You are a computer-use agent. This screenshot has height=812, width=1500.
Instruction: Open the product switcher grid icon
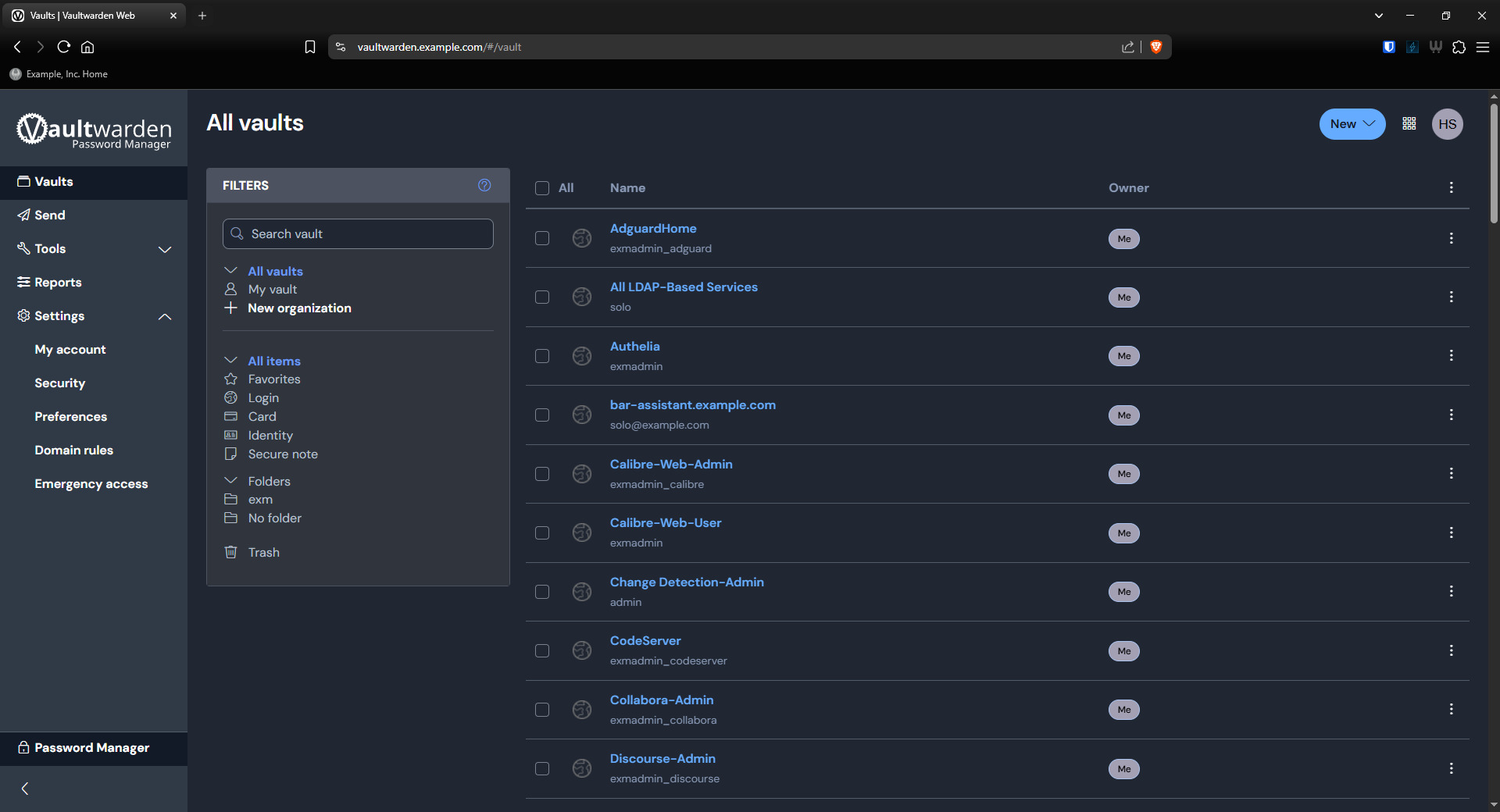1409,124
